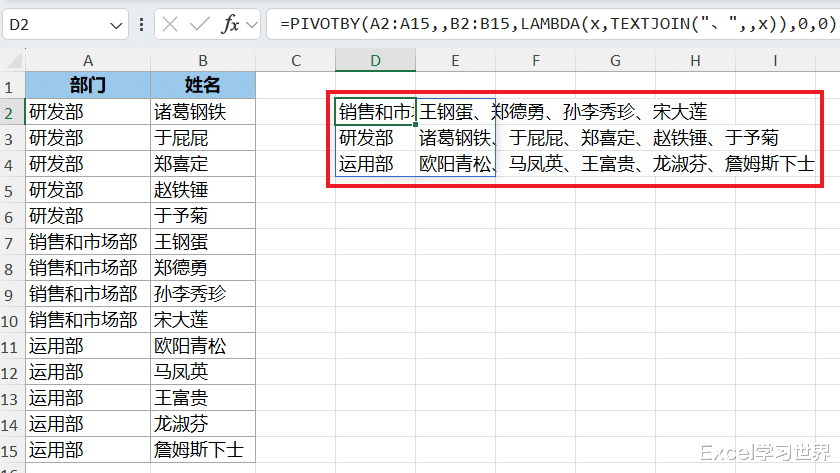Select column I header

coord(775,61)
